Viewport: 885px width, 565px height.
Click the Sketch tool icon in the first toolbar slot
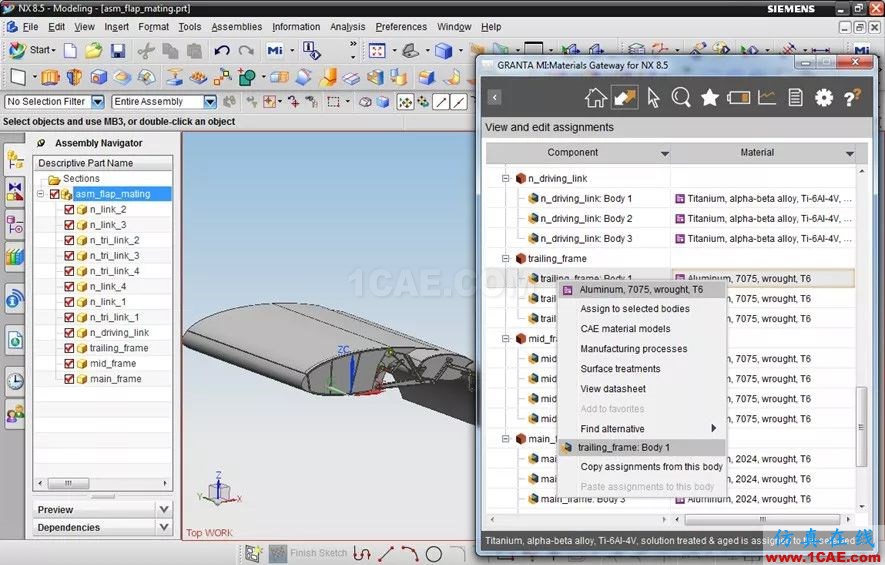[x=18, y=77]
